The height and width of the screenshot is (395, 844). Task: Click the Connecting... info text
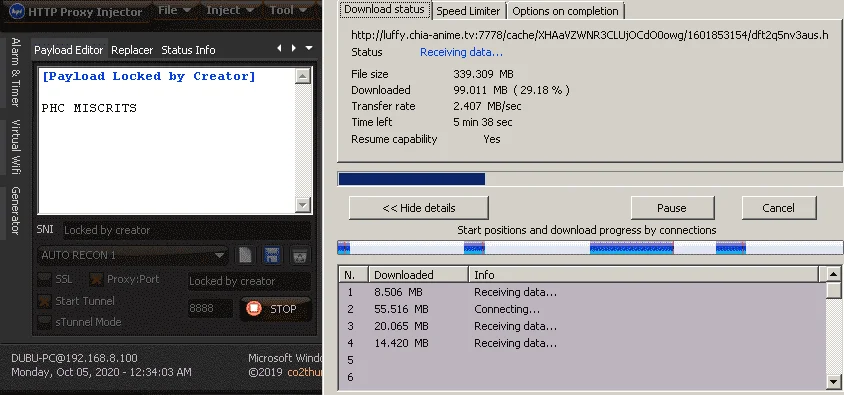click(x=507, y=309)
